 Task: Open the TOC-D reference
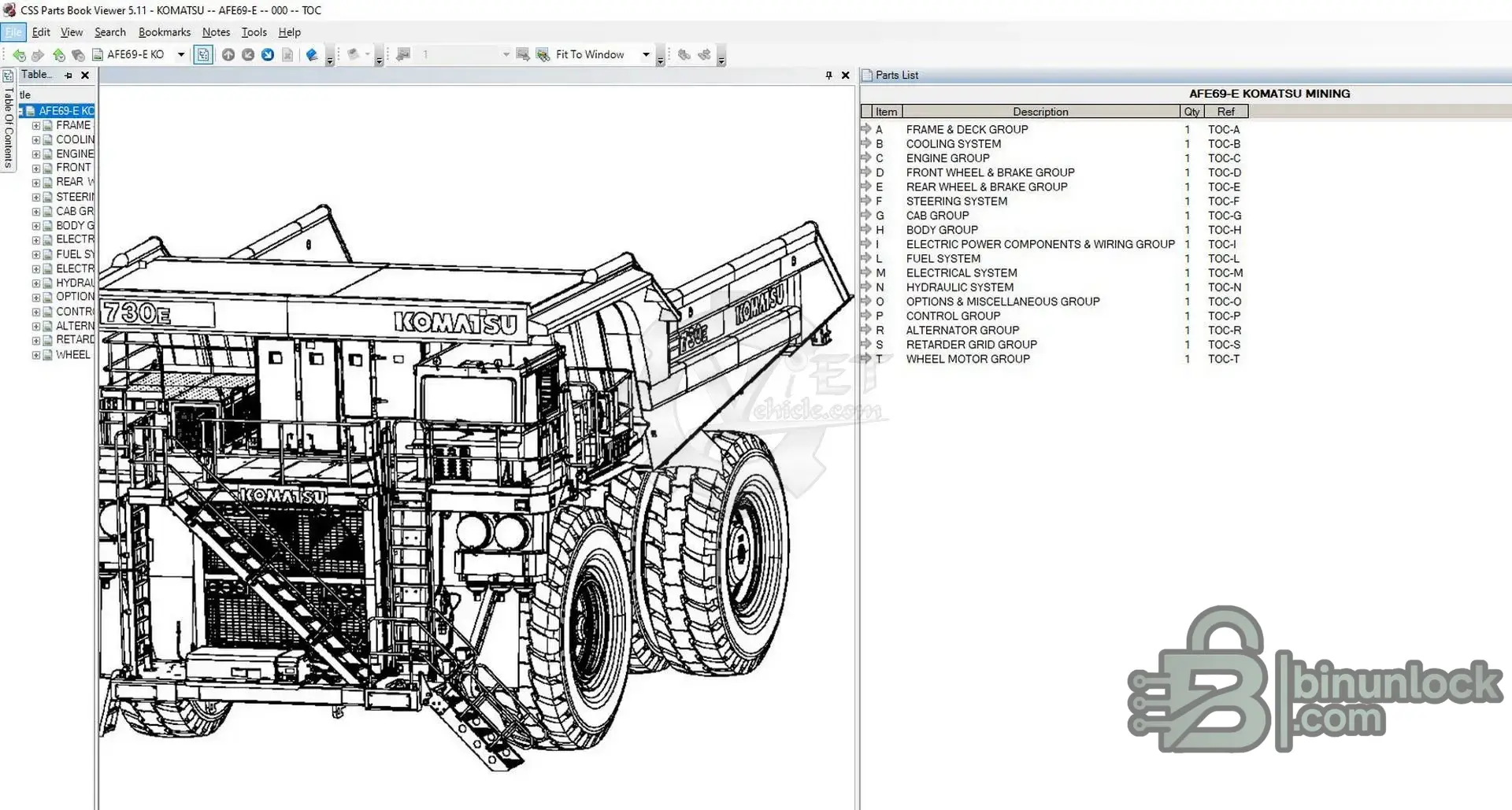coord(1225,172)
